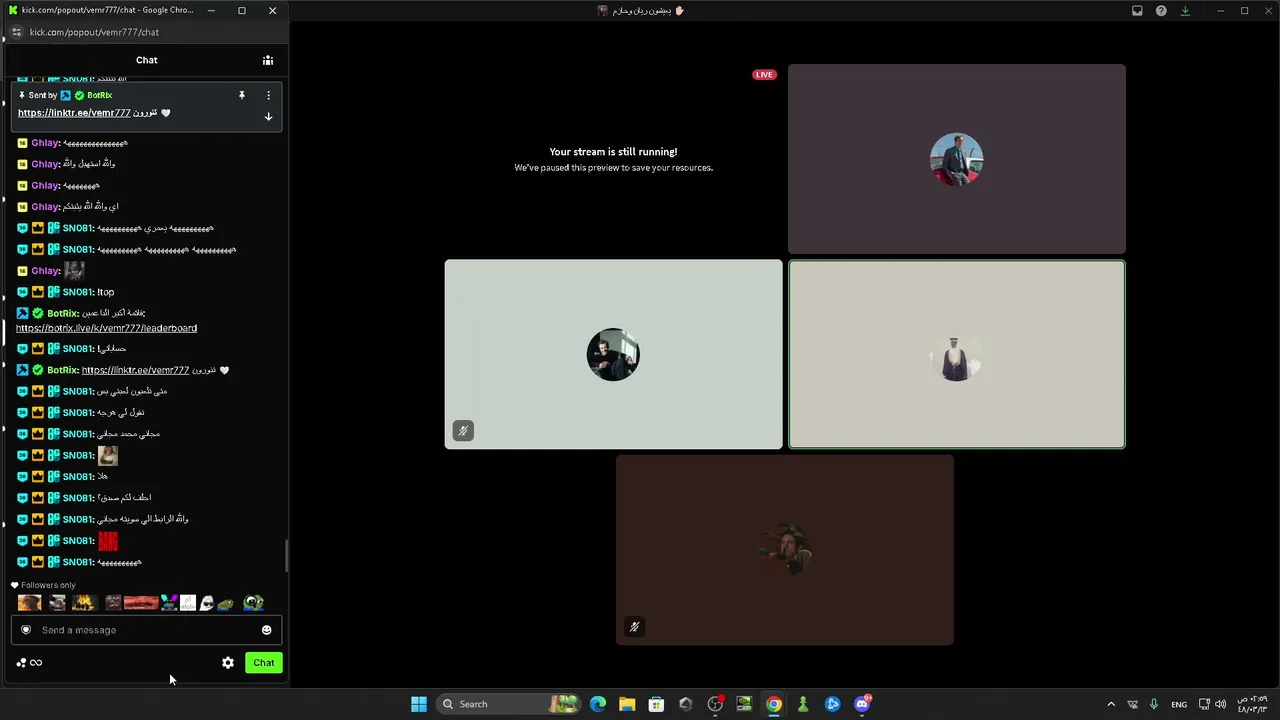1280x720 pixels.
Task: Select the bottom participant avatar tile
Action: pyautogui.click(x=784, y=550)
